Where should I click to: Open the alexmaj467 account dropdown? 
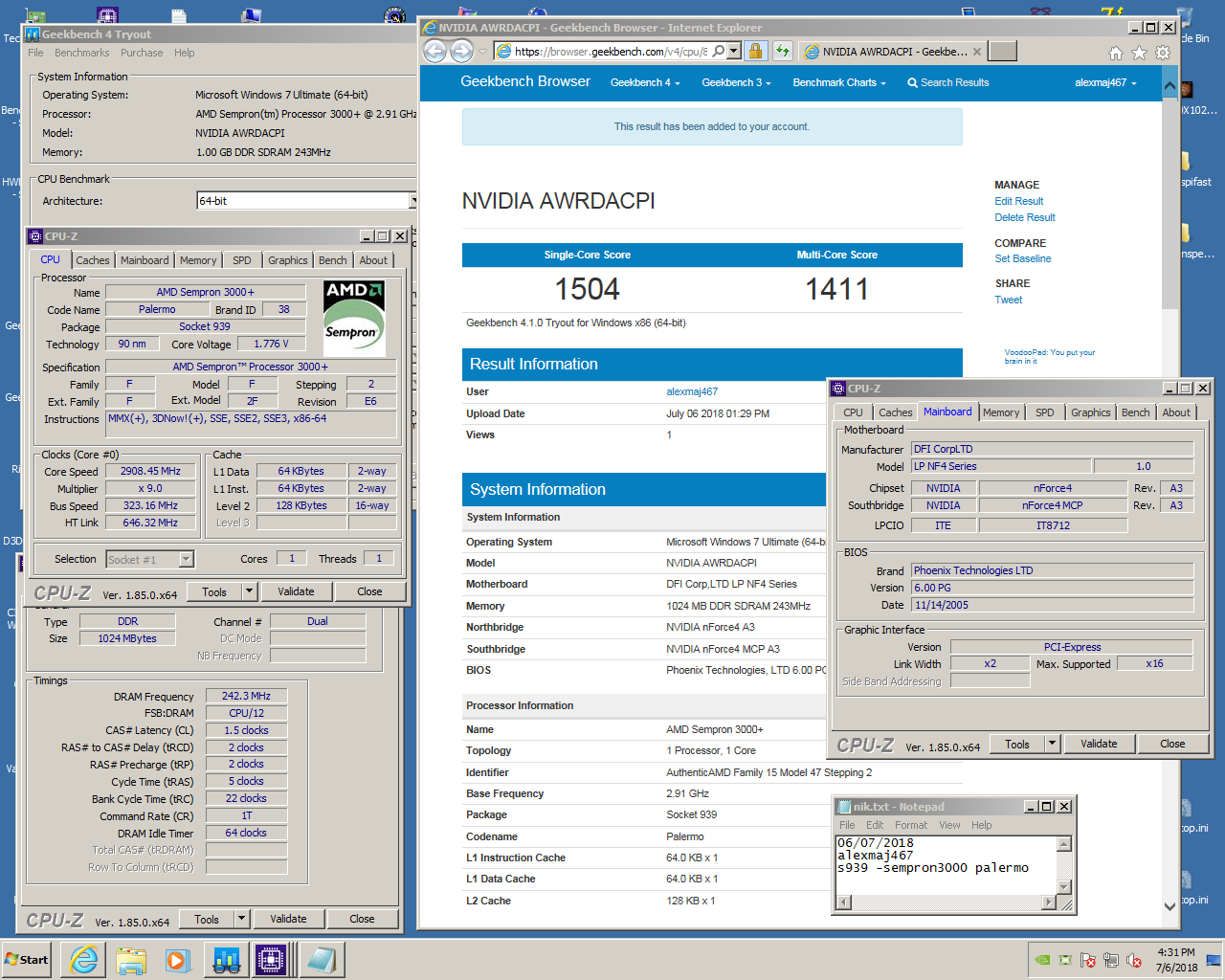[x=1105, y=82]
